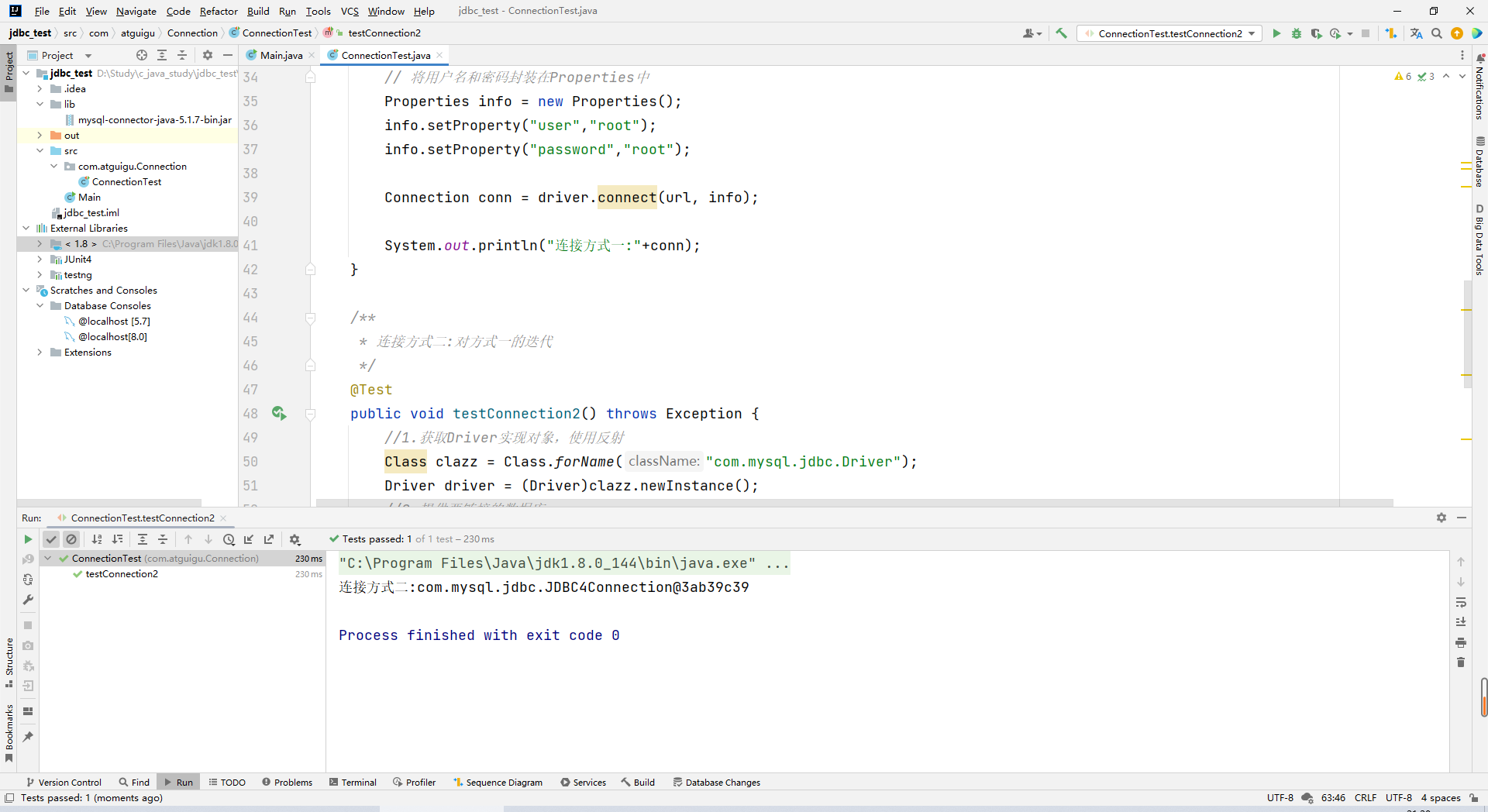Expand the out folder

[40, 136]
